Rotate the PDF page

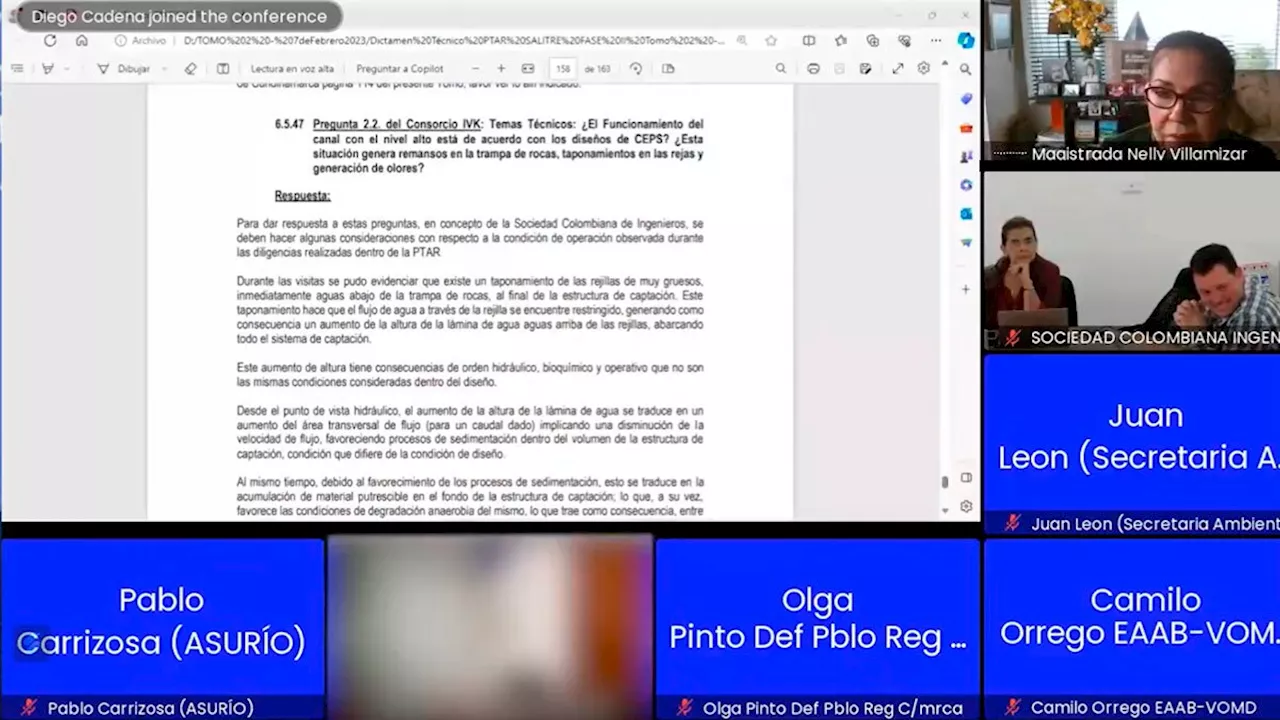click(x=636, y=69)
